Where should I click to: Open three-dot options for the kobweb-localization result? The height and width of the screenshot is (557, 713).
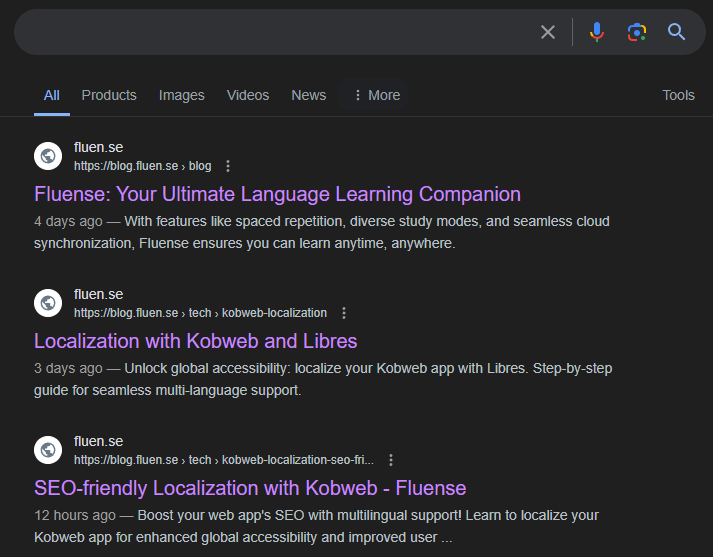344,313
